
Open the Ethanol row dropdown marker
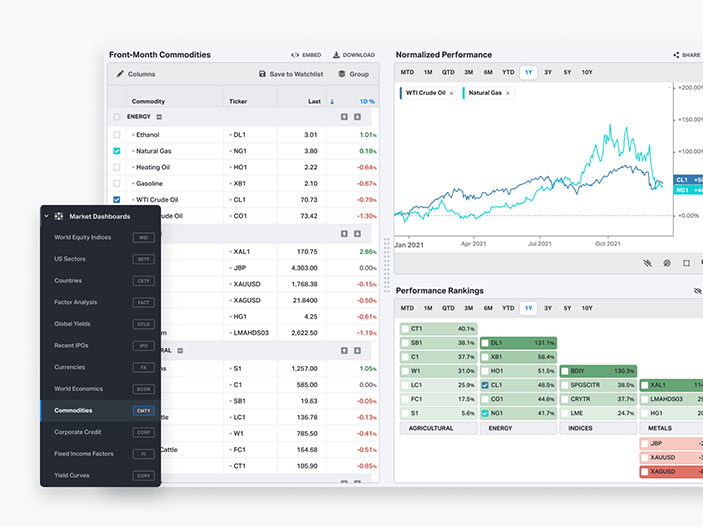[134, 135]
